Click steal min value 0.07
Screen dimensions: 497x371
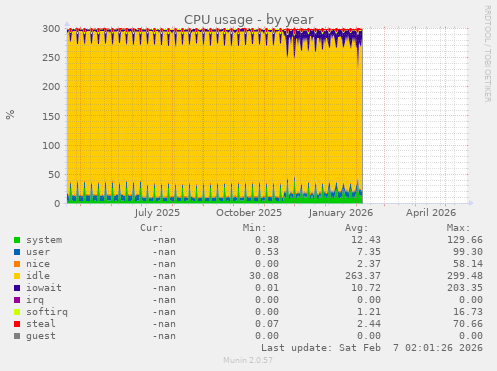point(267,324)
